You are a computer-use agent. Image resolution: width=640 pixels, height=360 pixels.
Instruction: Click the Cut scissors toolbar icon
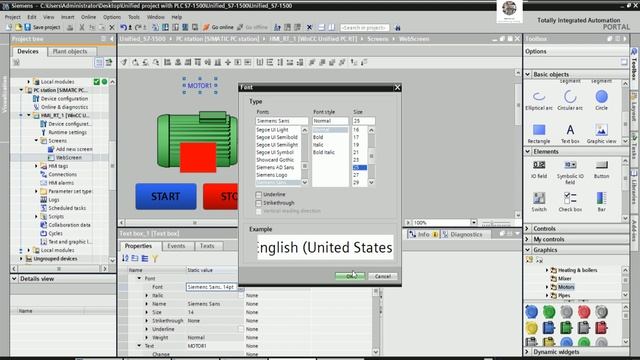82,27
